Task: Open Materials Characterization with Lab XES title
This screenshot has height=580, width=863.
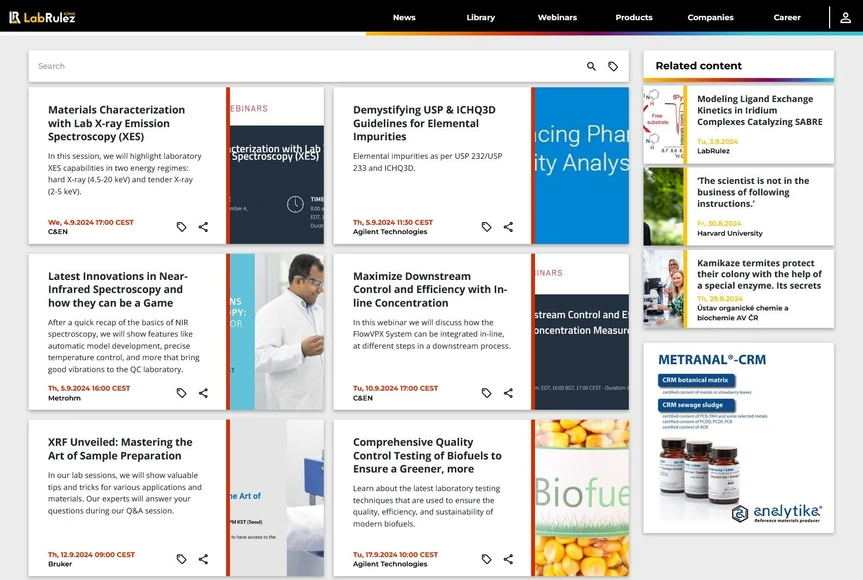Action: [x=116, y=123]
